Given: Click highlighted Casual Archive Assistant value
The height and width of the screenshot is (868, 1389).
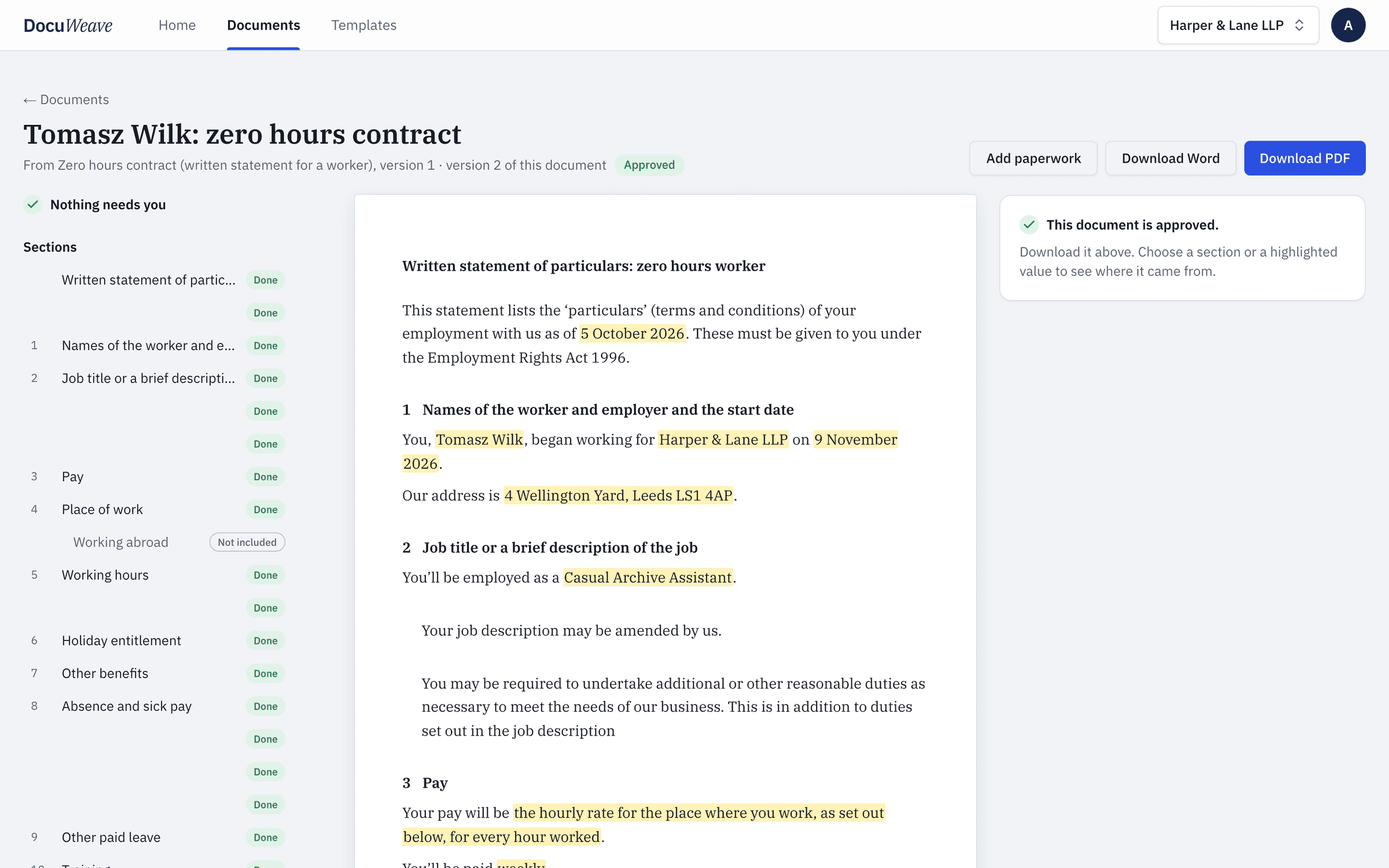Looking at the screenshot, I should (x=648, y=578).
